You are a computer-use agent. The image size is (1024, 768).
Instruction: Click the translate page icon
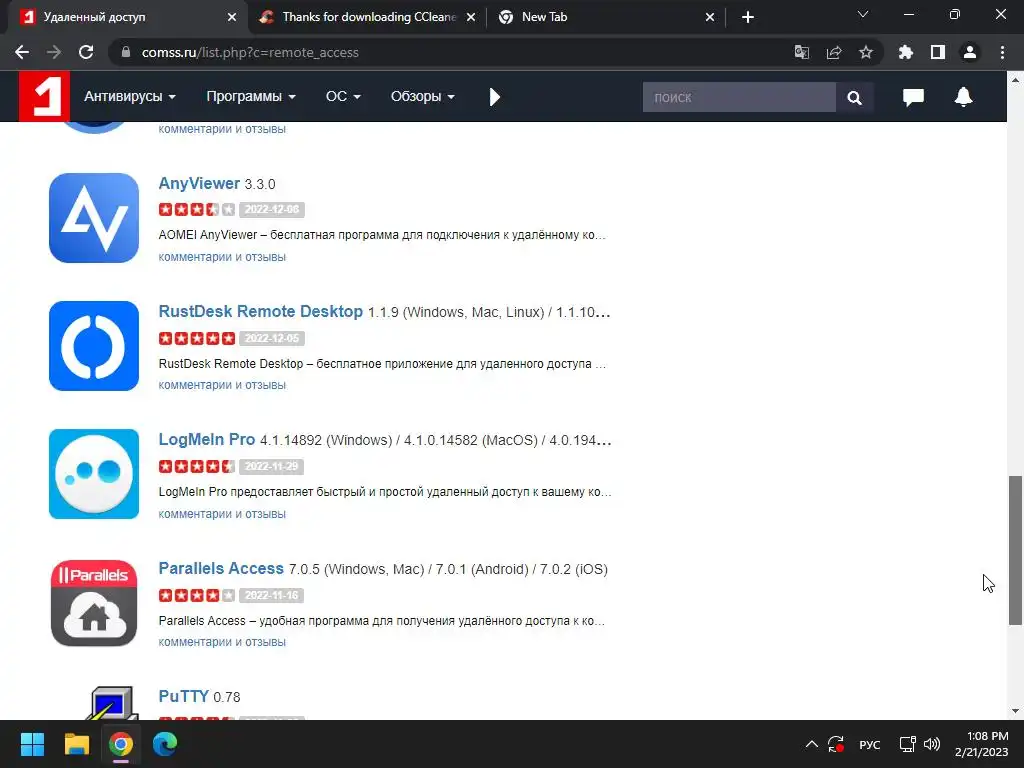[802, 52]
